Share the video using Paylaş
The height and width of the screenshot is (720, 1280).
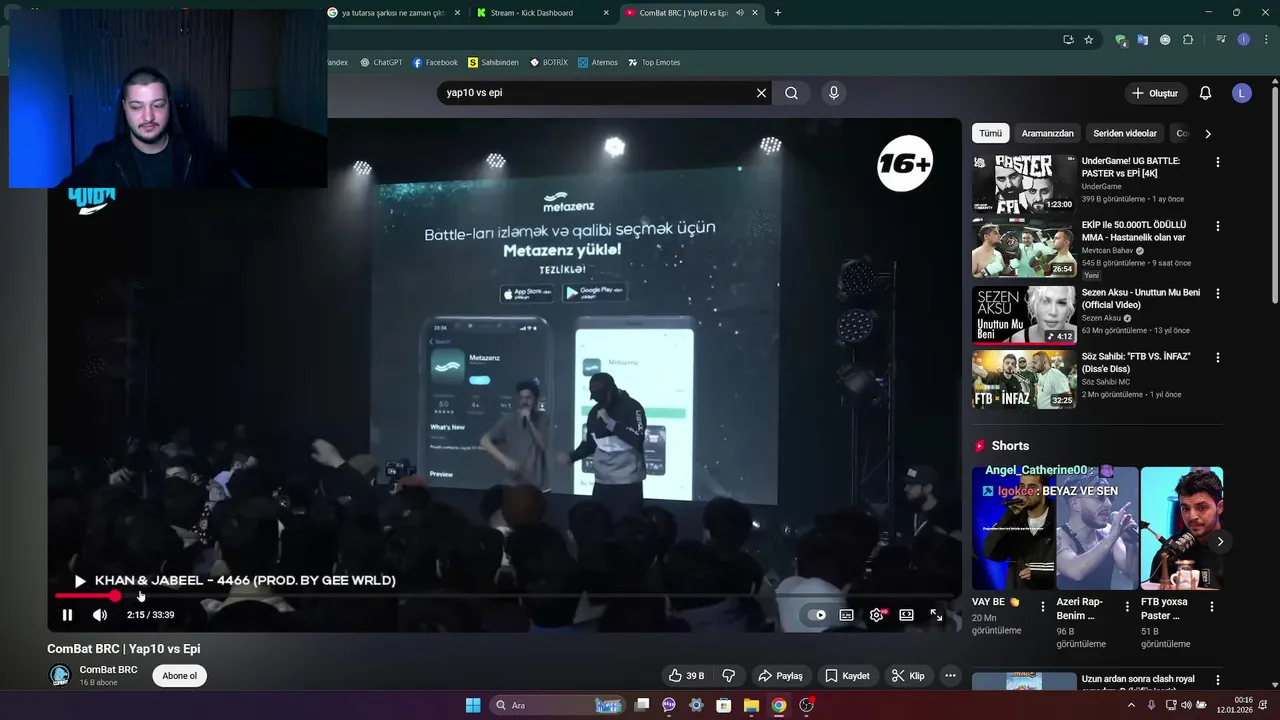coord(780,676)
